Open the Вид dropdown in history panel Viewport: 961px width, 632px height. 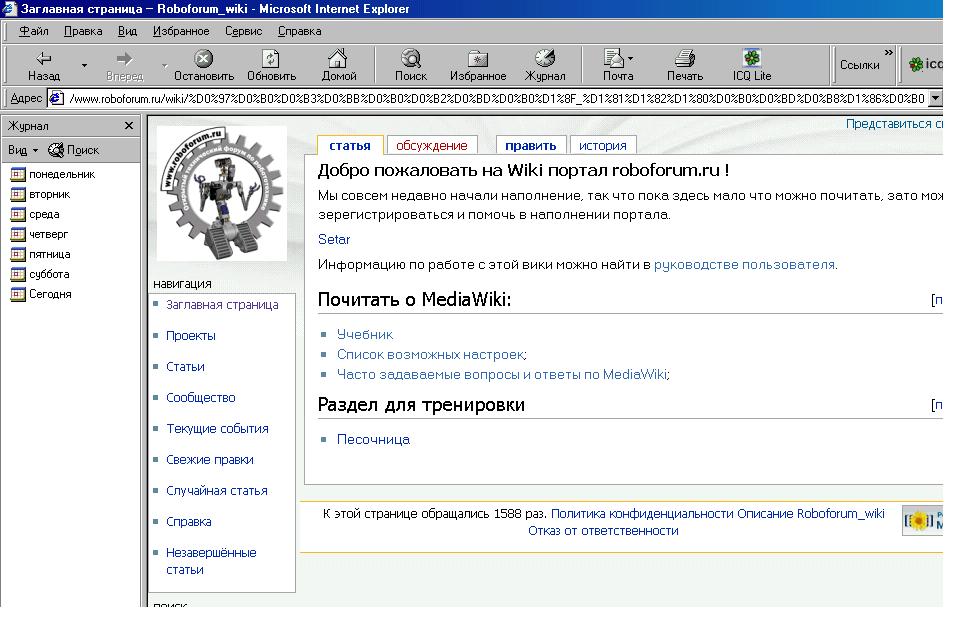pyautogui.click(x=22, y=150)
